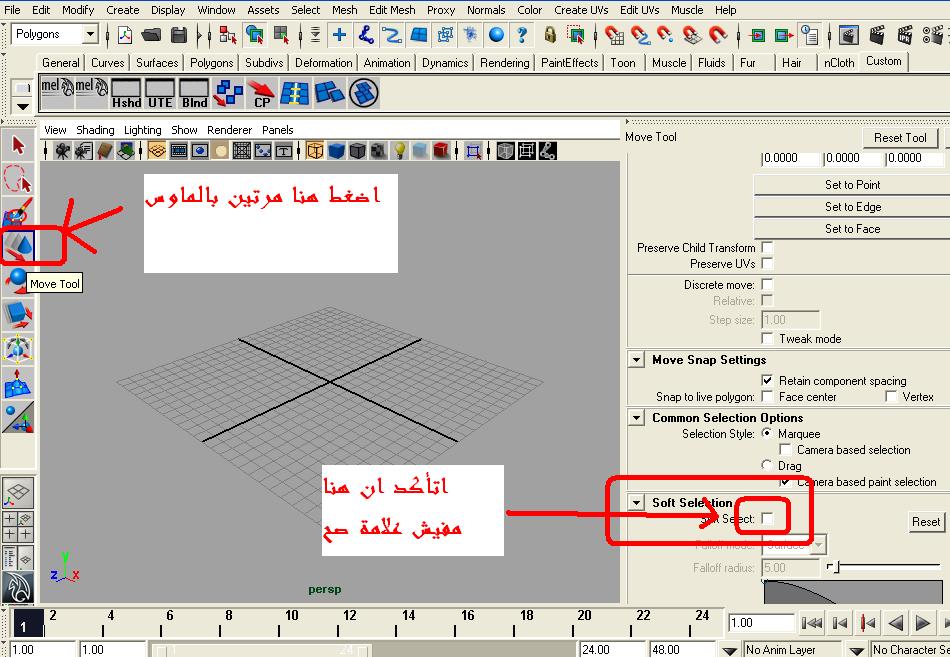Open the Edit Mesh menu
Image resolution: width=950 pixels, height=657 pixels.
point(392,10)
